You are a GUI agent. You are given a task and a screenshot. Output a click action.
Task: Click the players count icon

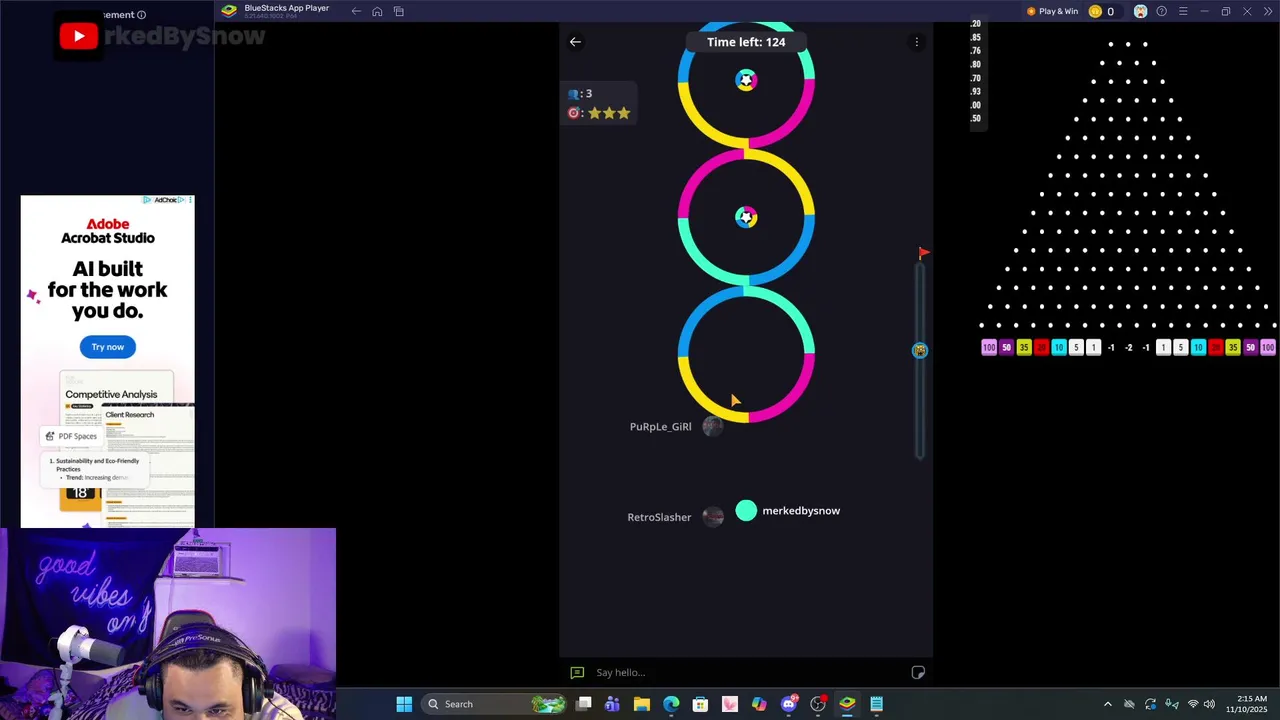pyautogui.click(x=574, y=94)
